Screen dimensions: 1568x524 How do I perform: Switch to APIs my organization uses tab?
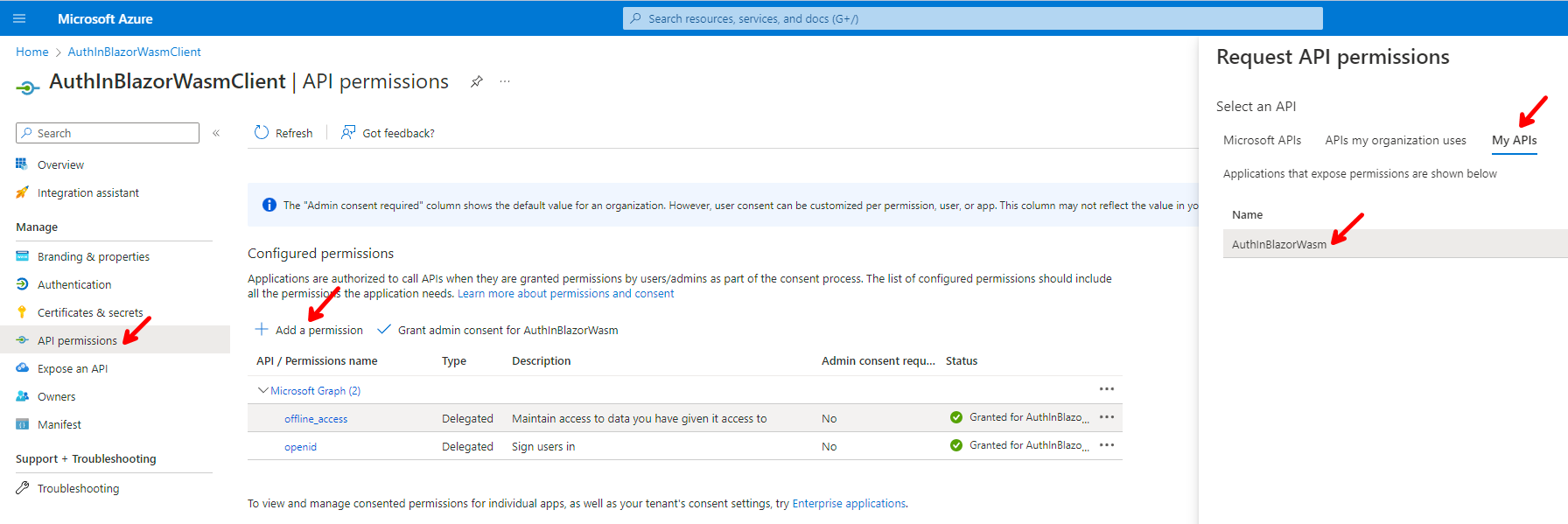click(1396, 140)
